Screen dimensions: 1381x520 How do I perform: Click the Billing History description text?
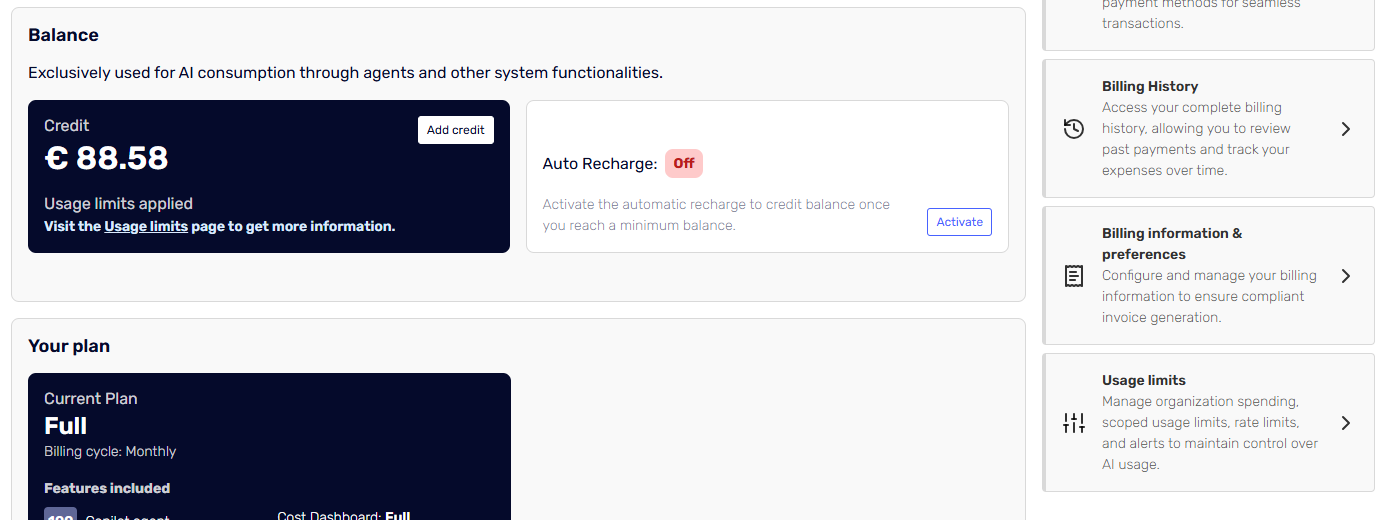(1196, 139)
